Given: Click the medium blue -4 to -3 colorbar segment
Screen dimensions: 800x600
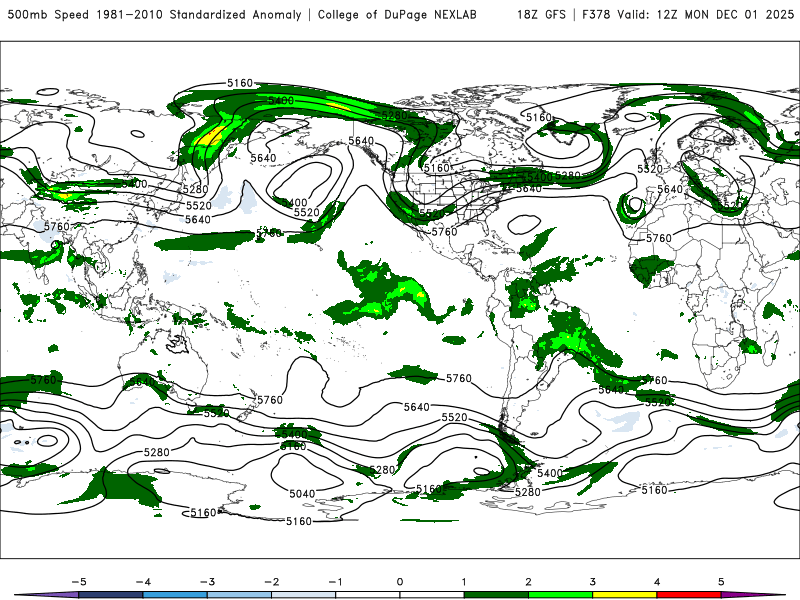Looking at the screenshot, I should point(175,595).
